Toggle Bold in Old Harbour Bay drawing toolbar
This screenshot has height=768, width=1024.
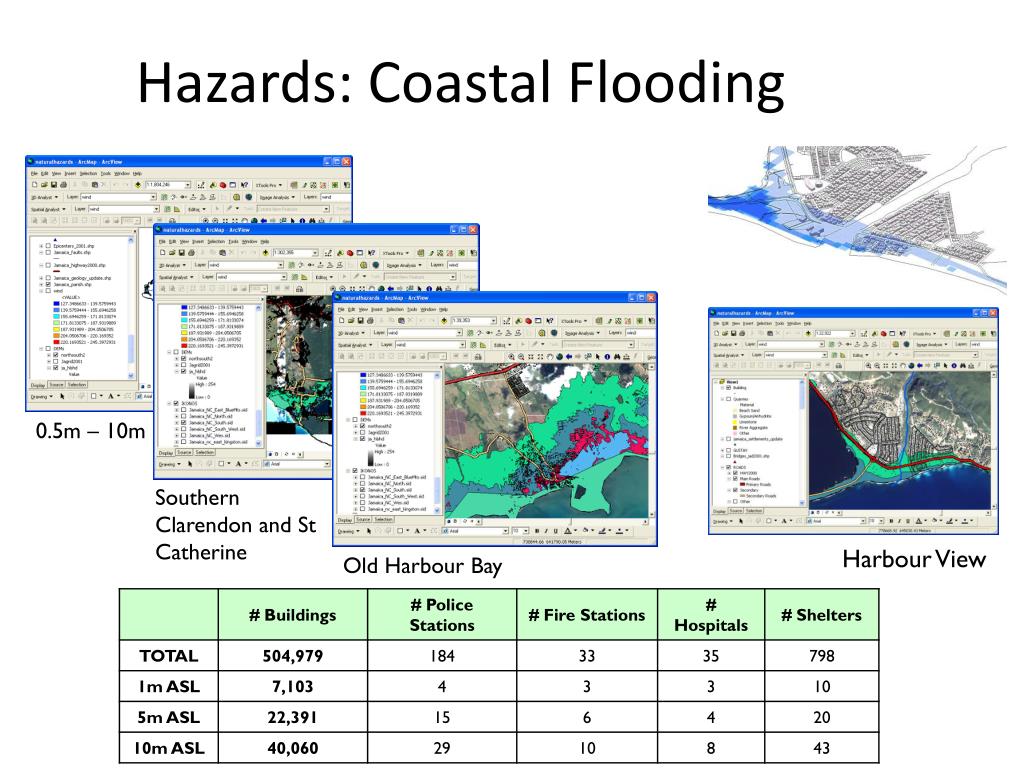point(537,531)
